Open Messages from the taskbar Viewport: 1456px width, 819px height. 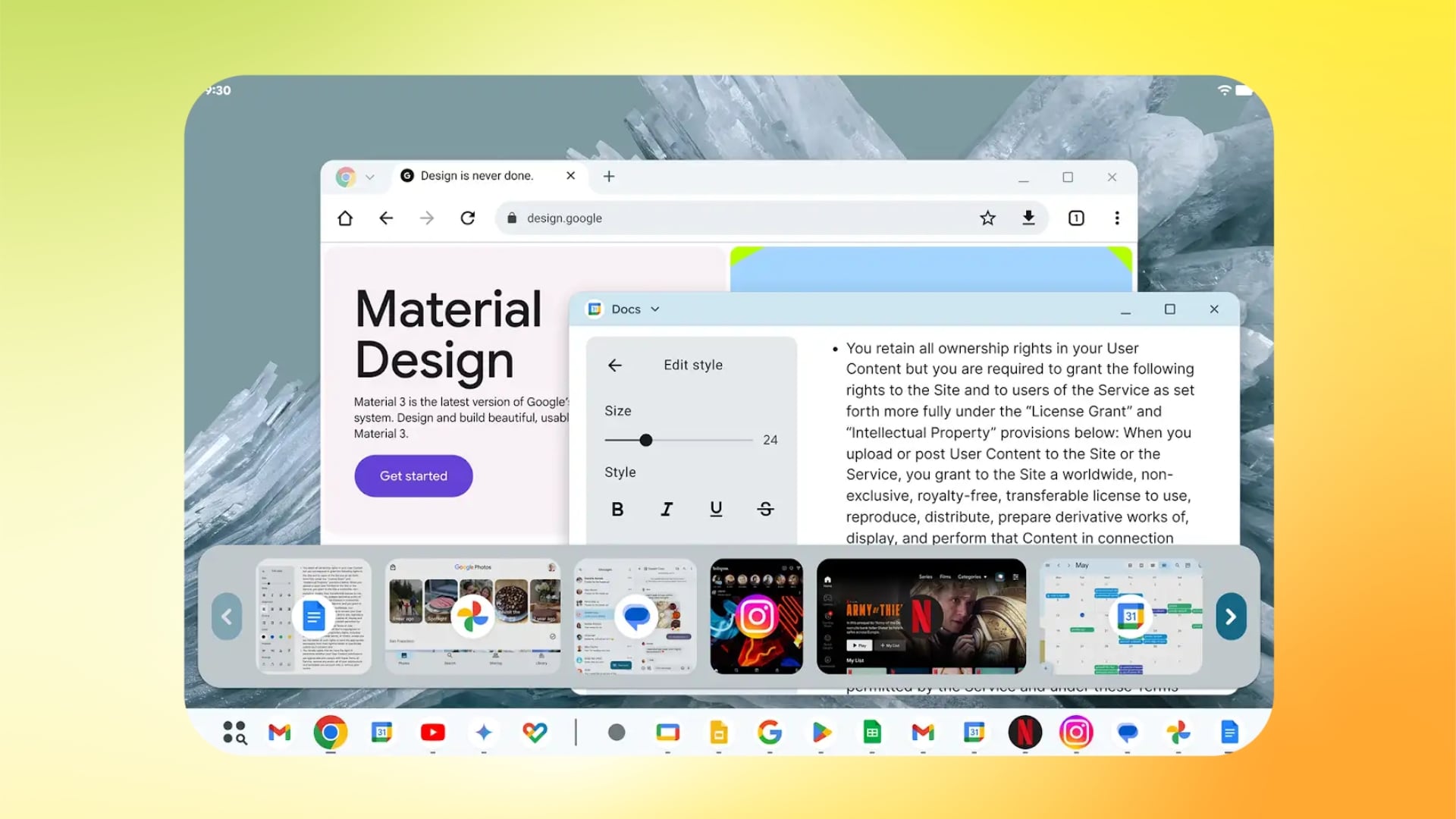[1128, 733]
